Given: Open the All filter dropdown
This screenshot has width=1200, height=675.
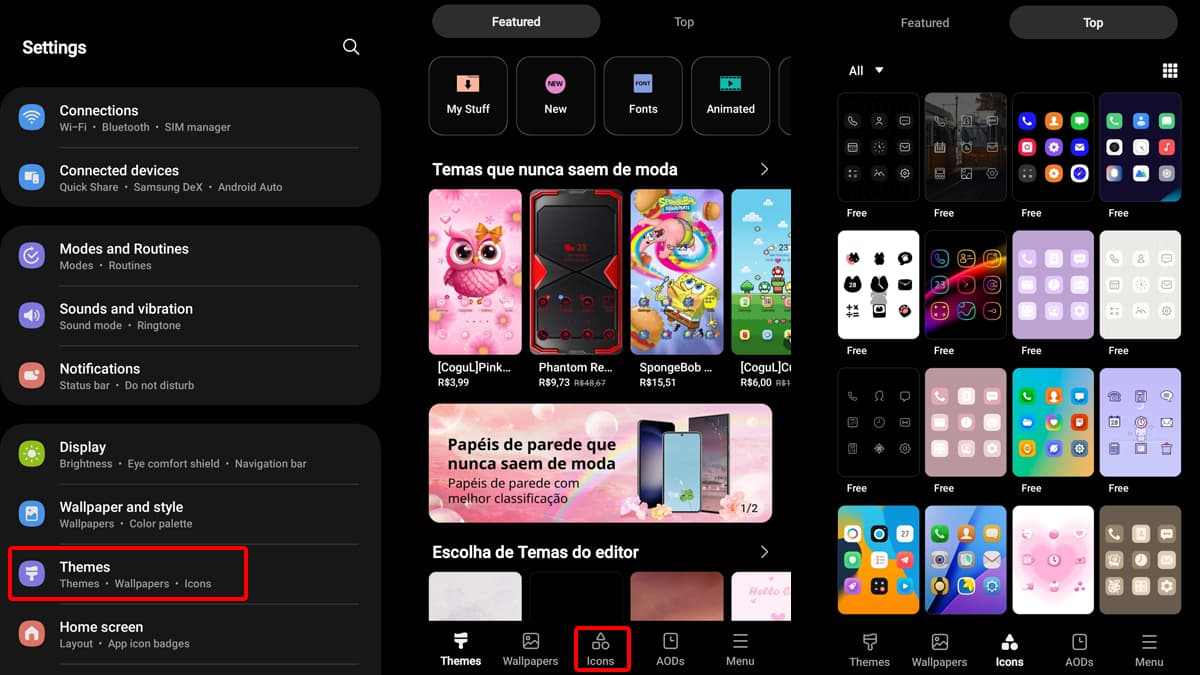Looking at the screenshot, I should [x=864, y=70].
